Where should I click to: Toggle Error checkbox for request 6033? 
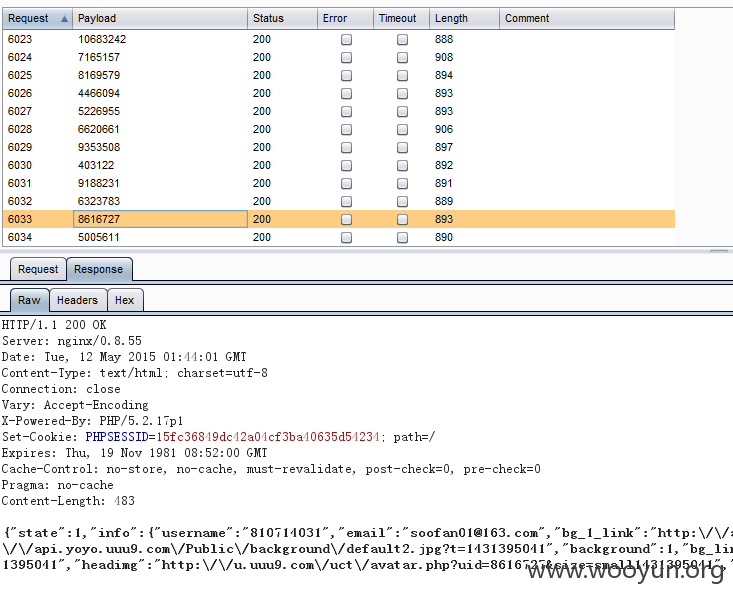coord(346,219)
